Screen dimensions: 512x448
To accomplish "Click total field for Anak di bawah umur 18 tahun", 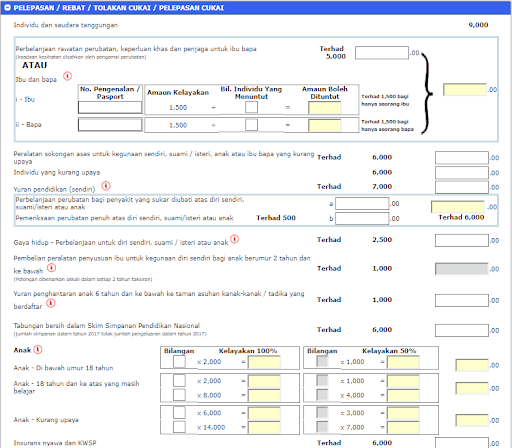I will (472, 365).
